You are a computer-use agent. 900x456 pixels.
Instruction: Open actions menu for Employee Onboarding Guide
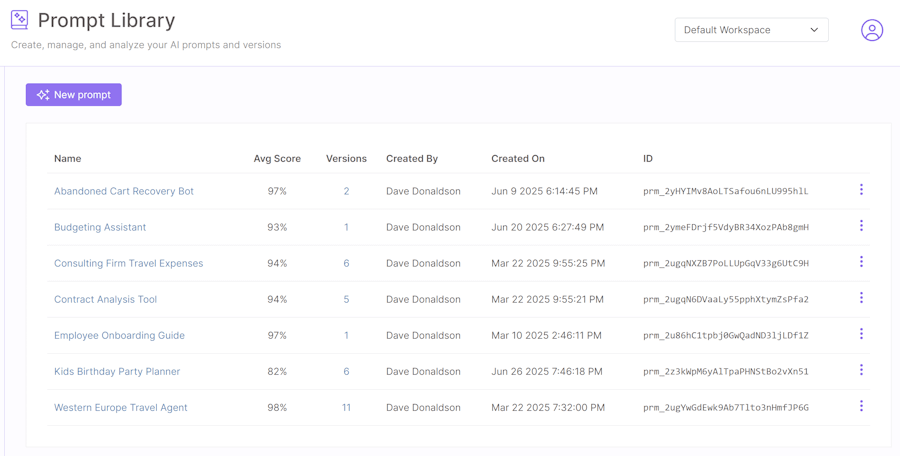(861, 334)
